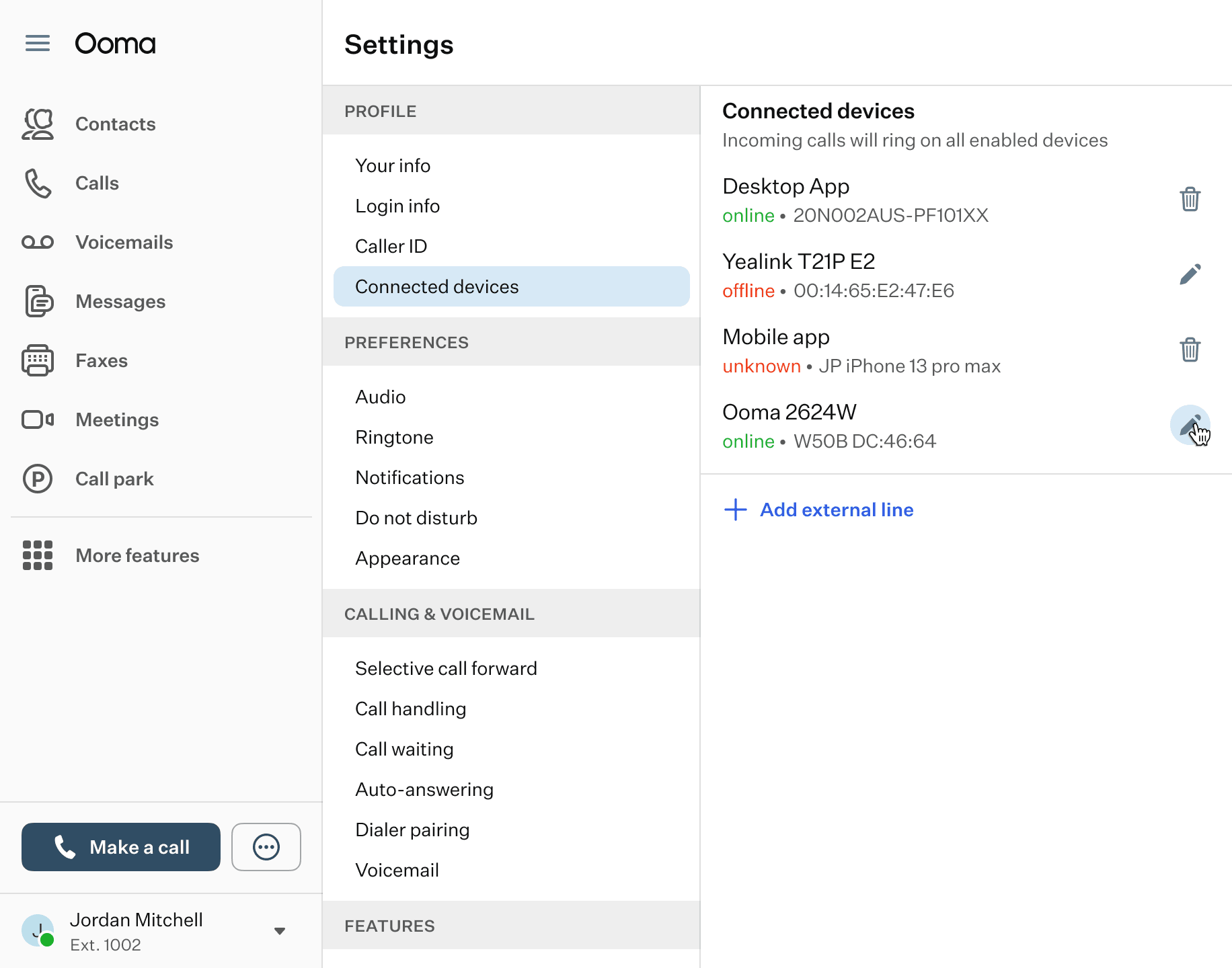Click Jordan Mitchell's profile avatar

(x=38, y=931)
